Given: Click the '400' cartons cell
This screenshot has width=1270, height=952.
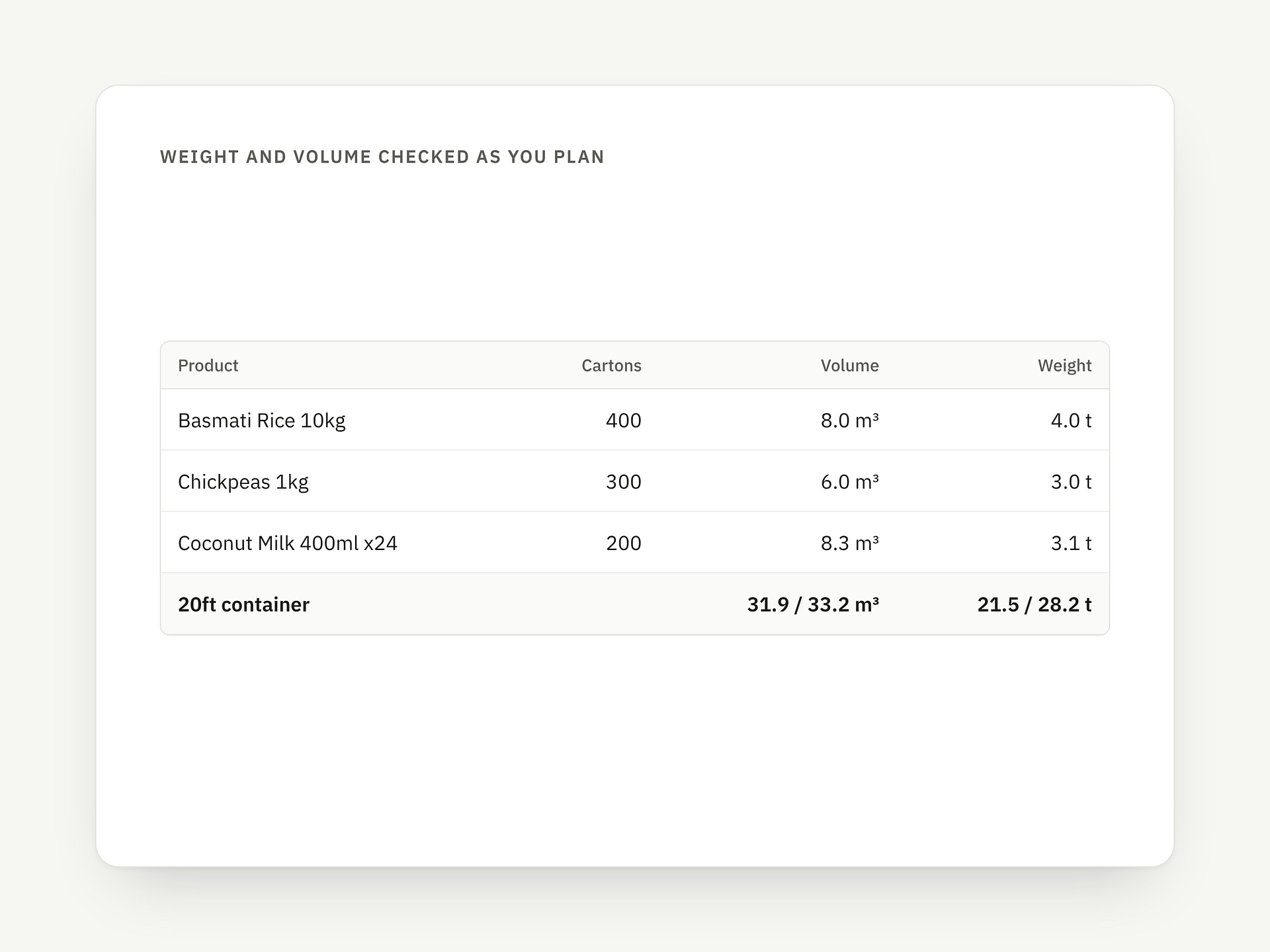Looking at the screenshot, I should (x=624, y=420).
